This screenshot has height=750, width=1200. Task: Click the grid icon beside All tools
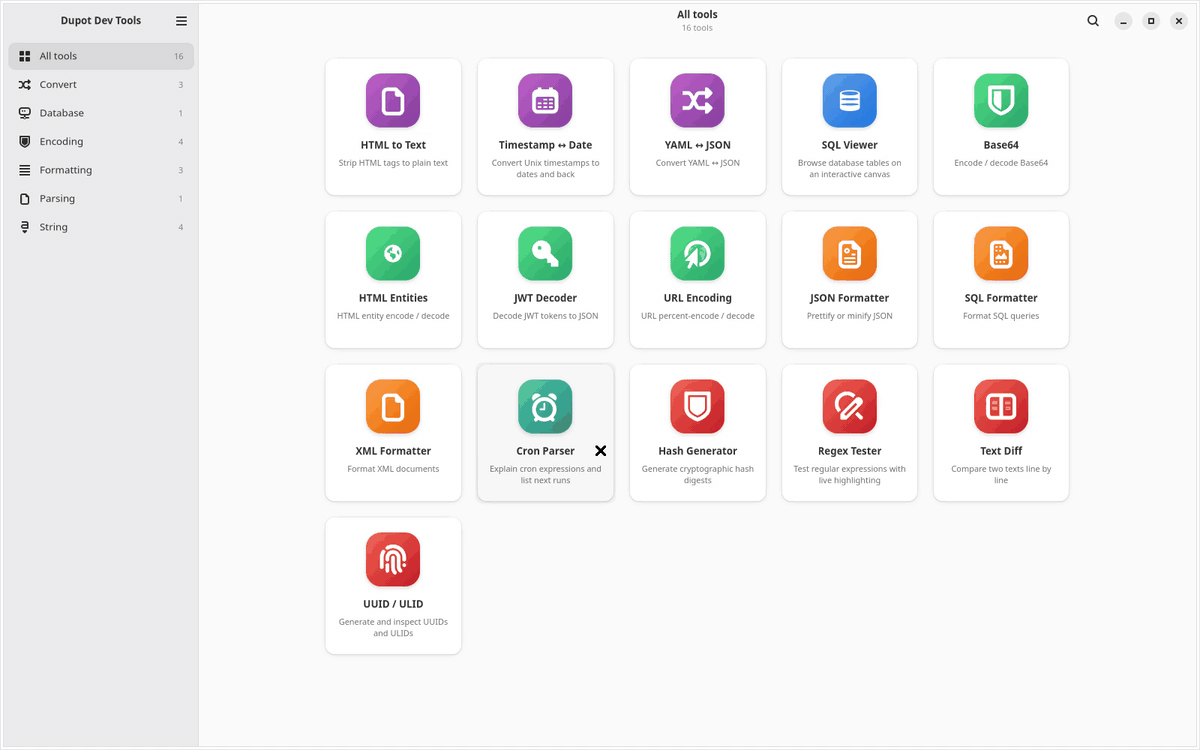click(x=25, y=56)
